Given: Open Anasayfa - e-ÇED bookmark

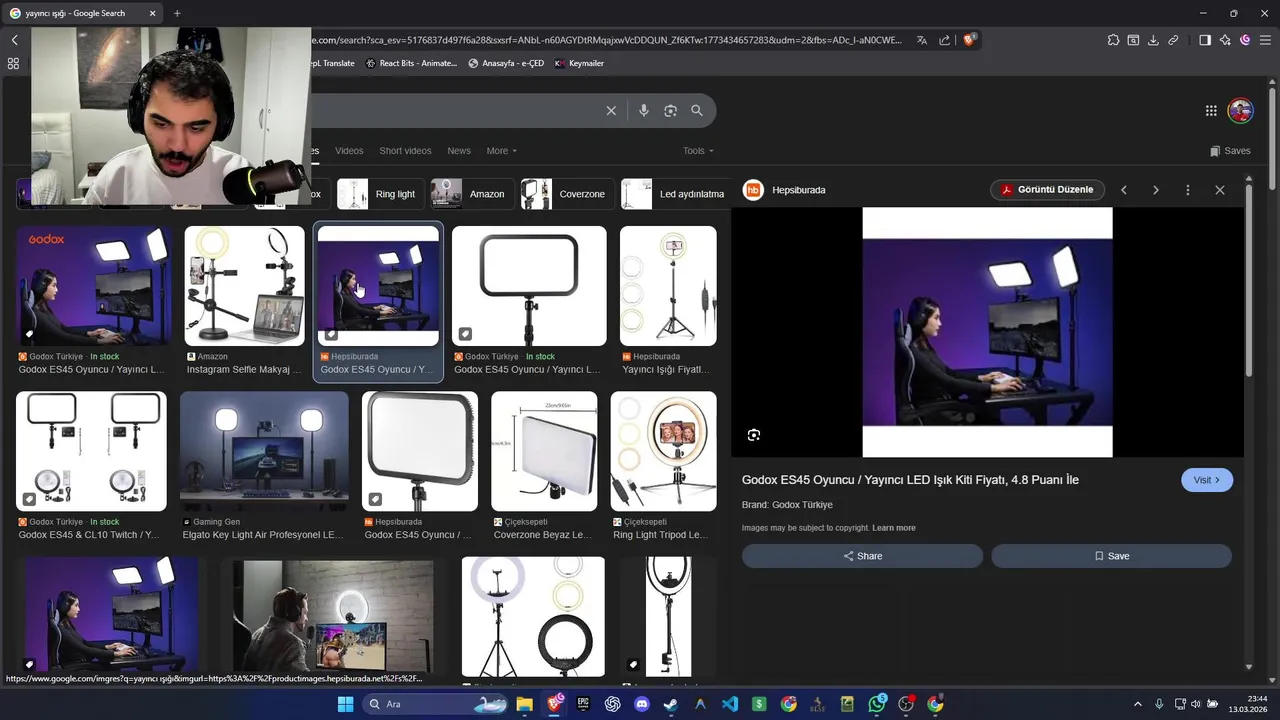Looking at the screenshot, I should click(x=506, y=63).
